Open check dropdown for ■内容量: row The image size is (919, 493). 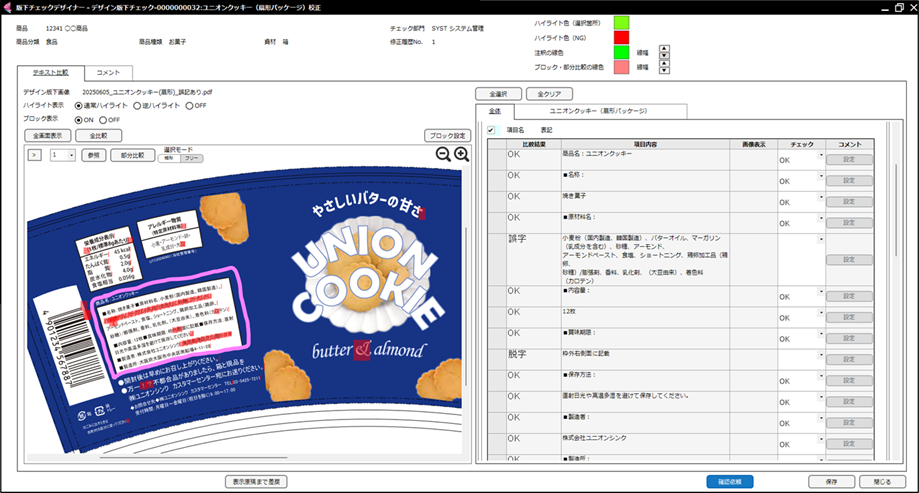[821, 291]
